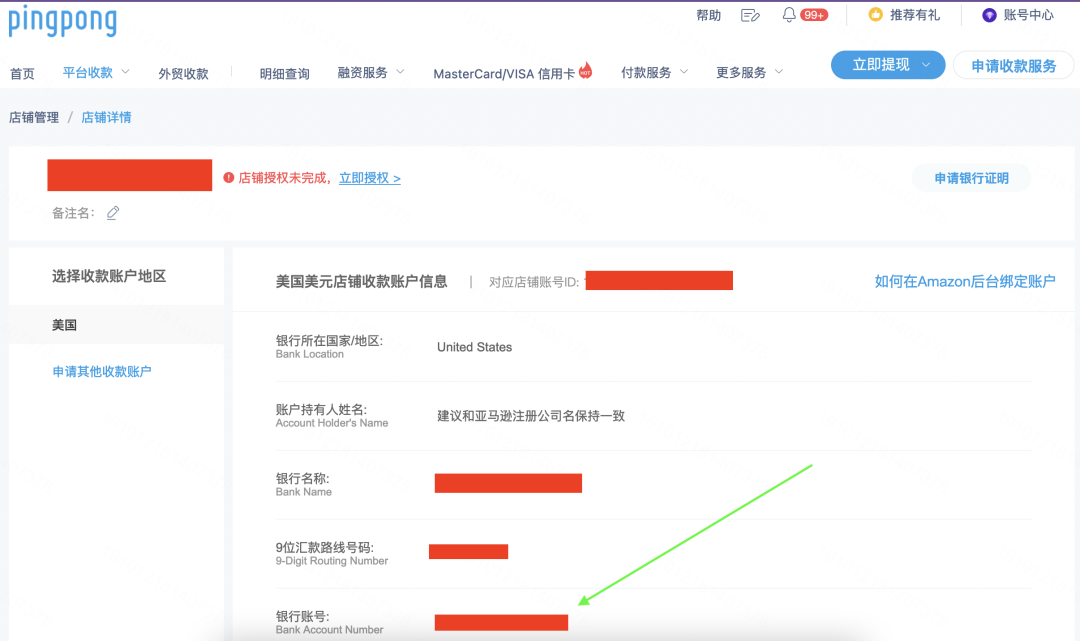Image resolution: width=1080 pixels, height=641 pixels.
Task: Open the 帮助 help link
Action: click(708, 15)
